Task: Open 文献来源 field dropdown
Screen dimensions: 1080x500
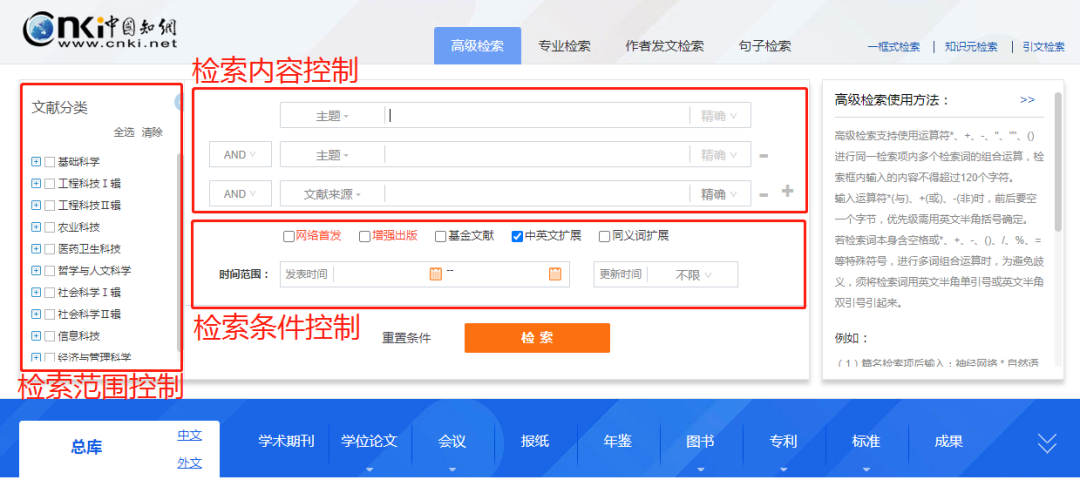Action: pos(333,194)
